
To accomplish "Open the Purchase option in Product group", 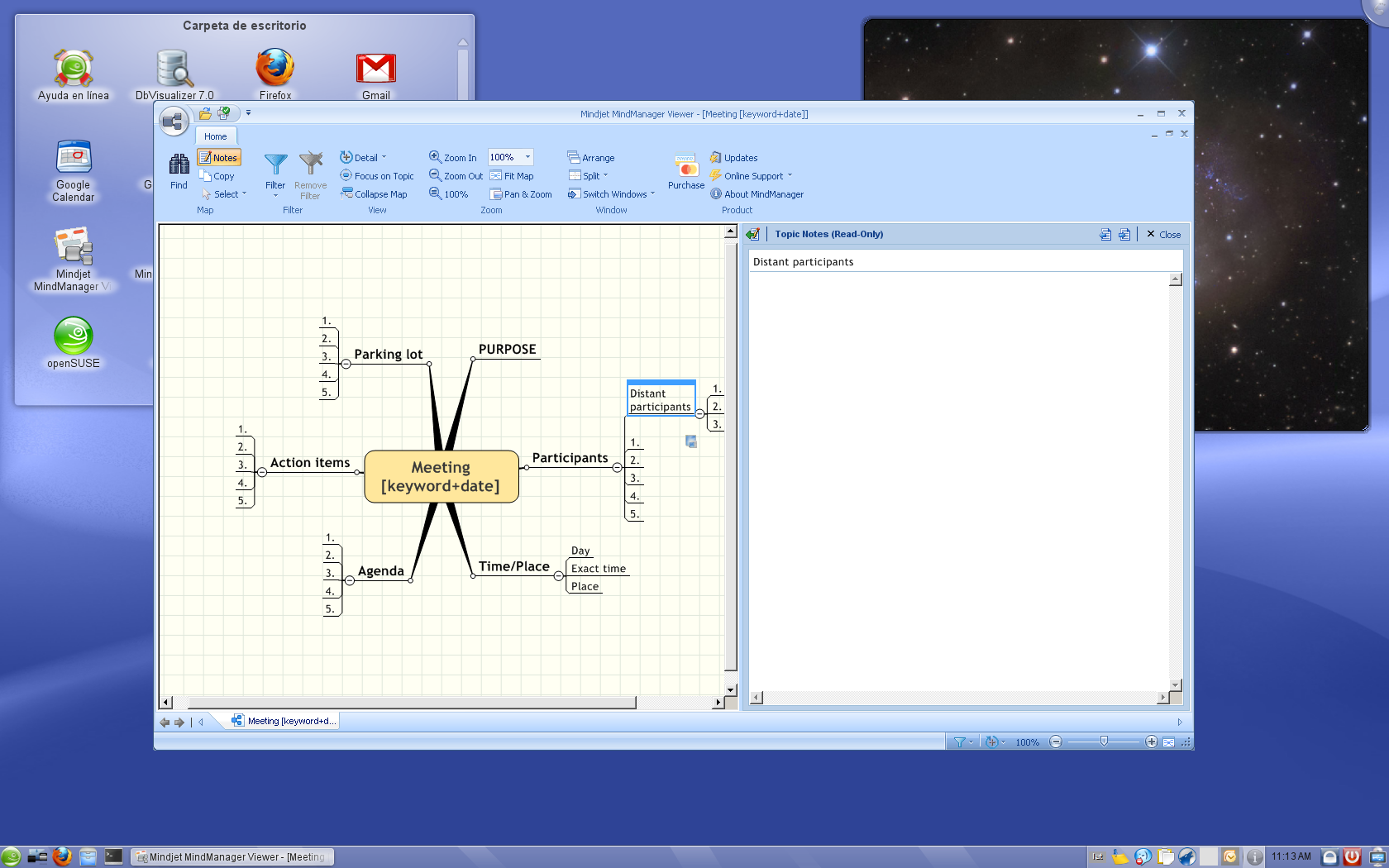I will (685, 171).
